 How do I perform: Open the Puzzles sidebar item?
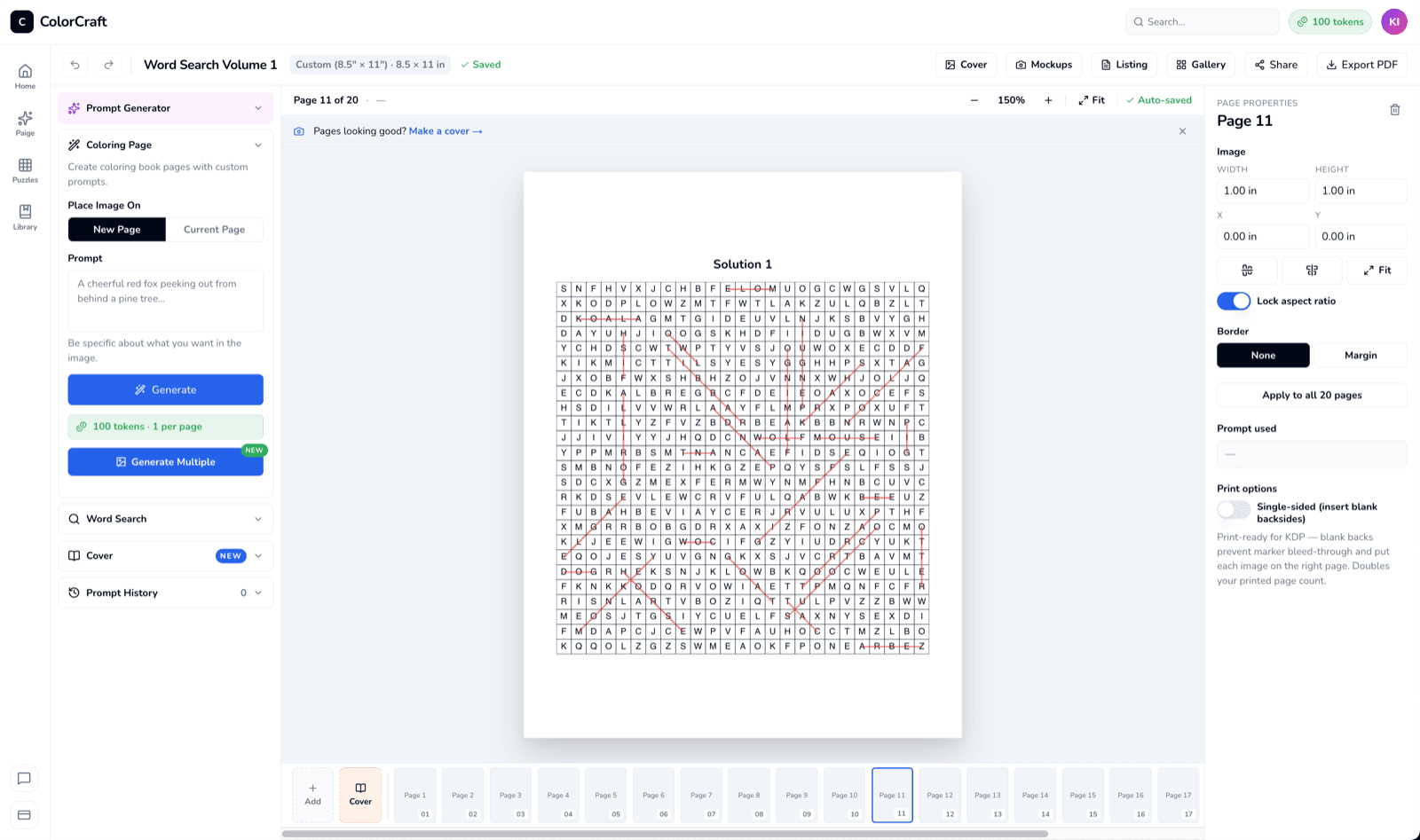(x=25, y=170)
